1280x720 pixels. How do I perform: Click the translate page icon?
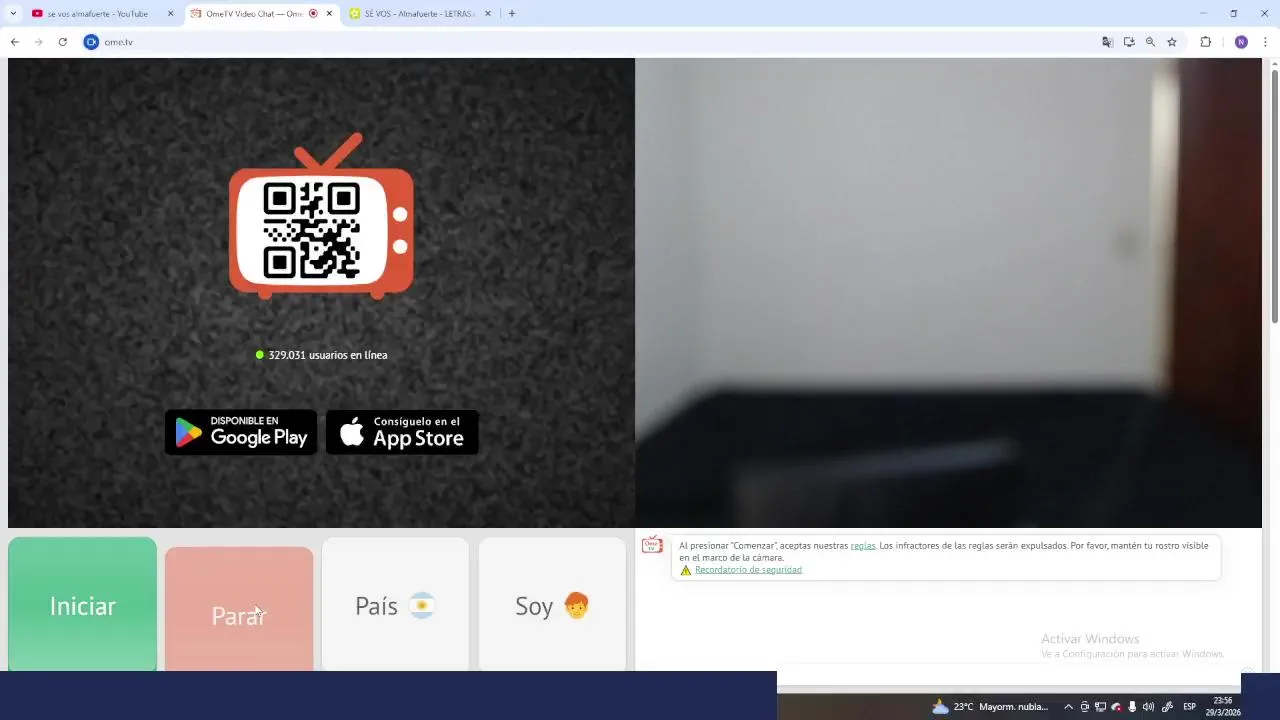click(x=1107, y=42)
